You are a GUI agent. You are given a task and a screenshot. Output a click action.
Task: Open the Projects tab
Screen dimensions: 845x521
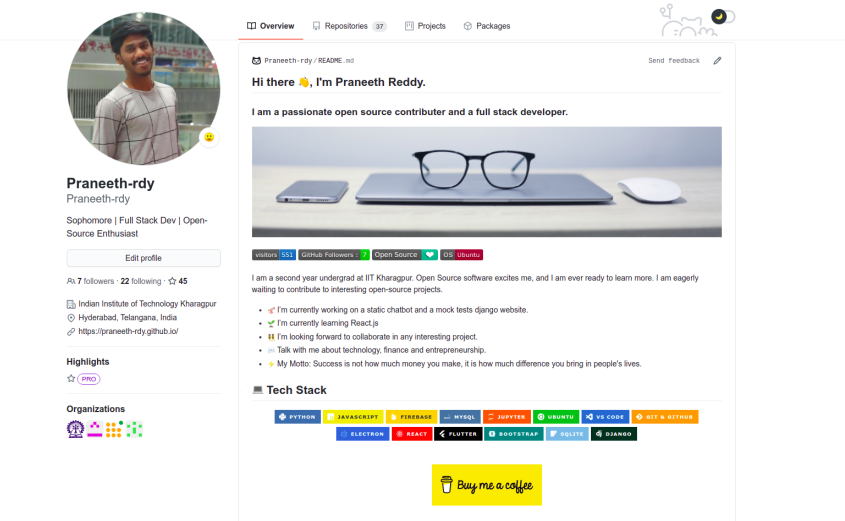click(x=425, y=26)
